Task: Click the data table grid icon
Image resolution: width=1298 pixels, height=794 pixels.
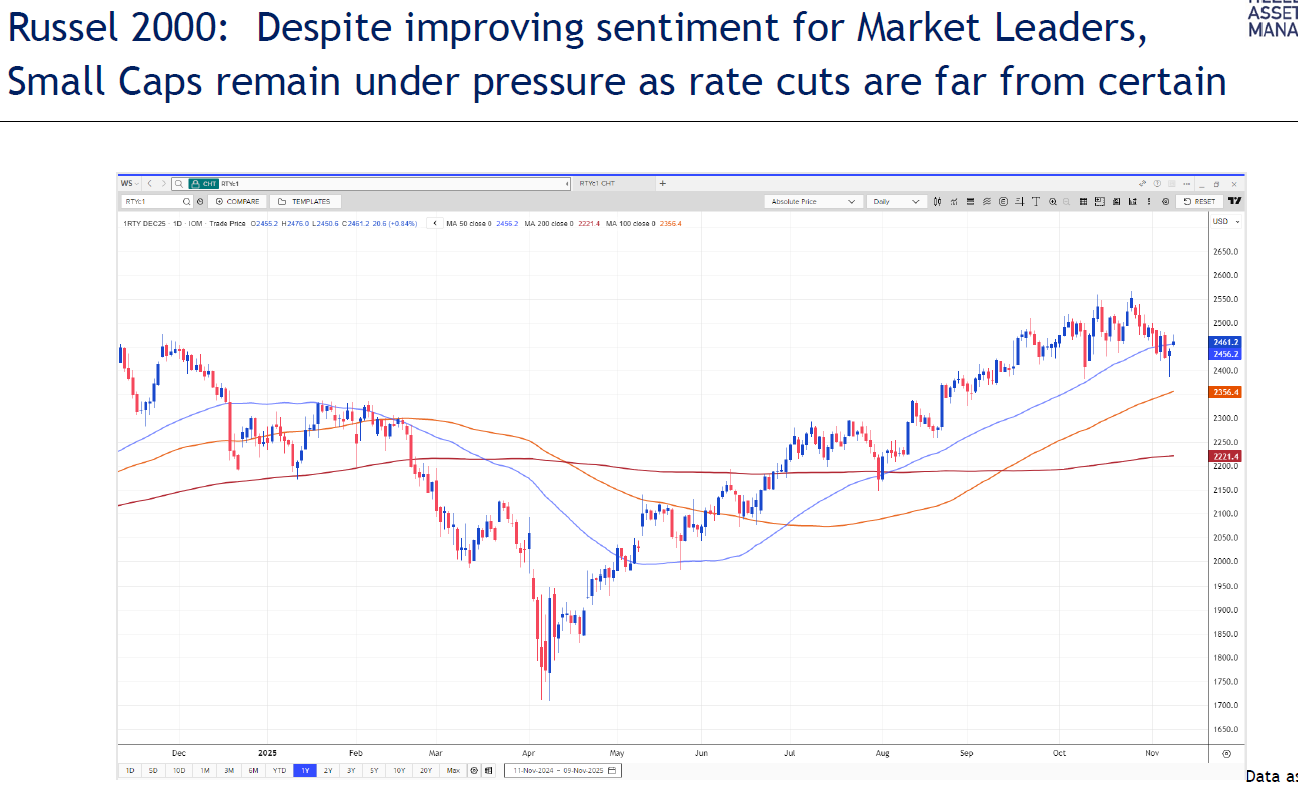Action: pos(1083,201)
